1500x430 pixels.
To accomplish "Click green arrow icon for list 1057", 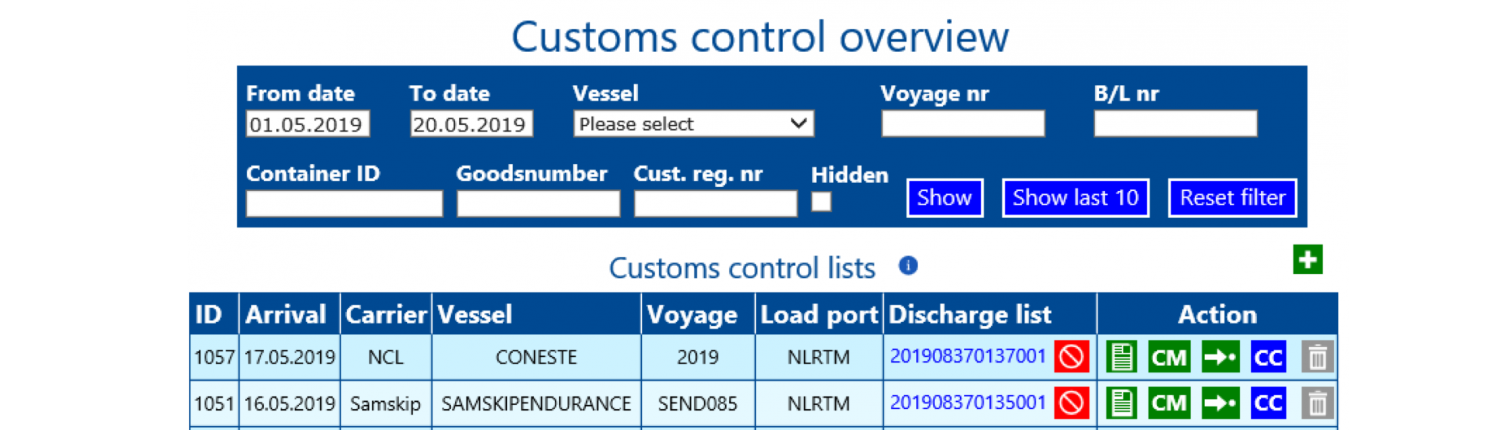I will [x=1220, y=356].
